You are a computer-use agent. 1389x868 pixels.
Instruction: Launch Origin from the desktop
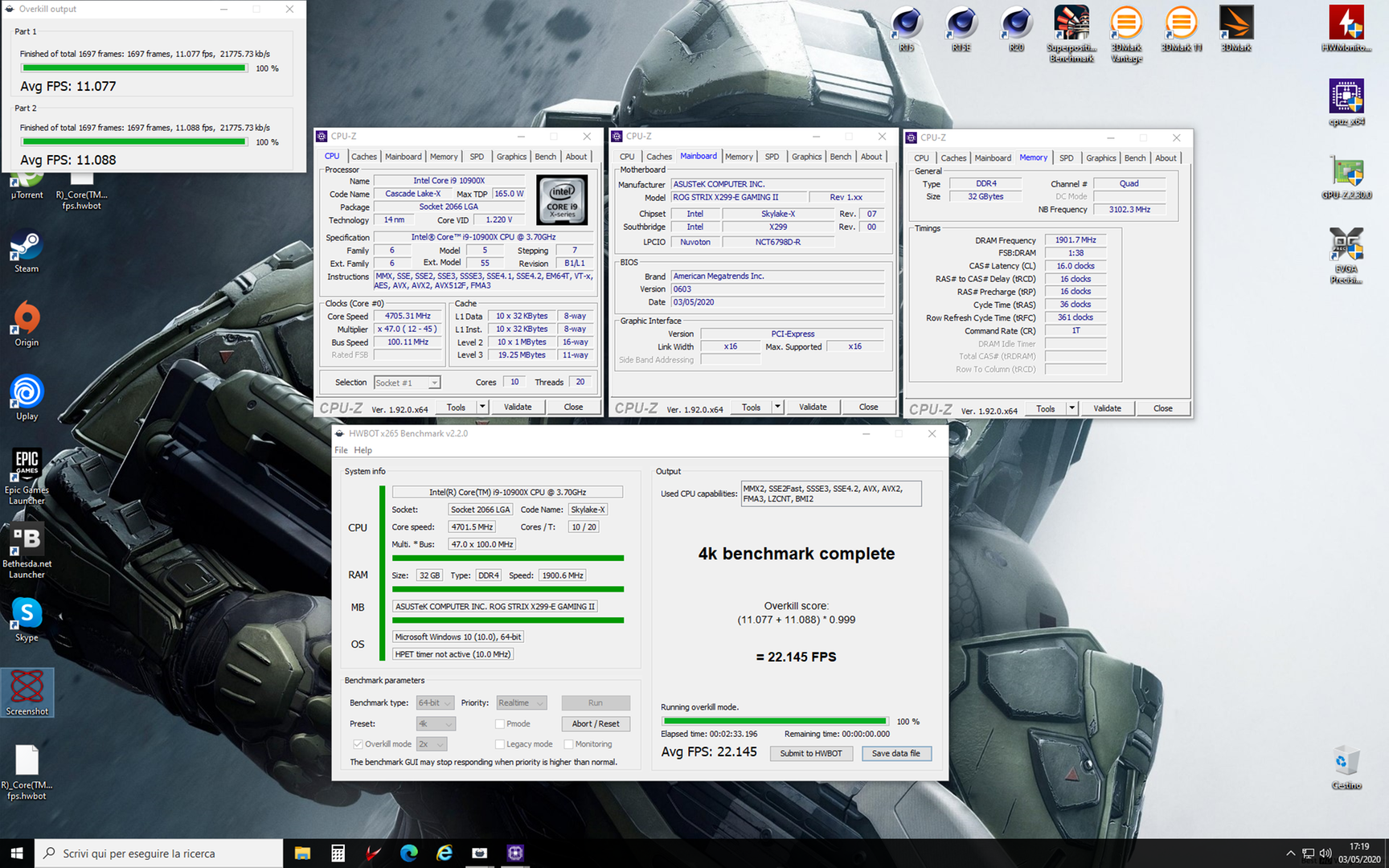(27, 325)
